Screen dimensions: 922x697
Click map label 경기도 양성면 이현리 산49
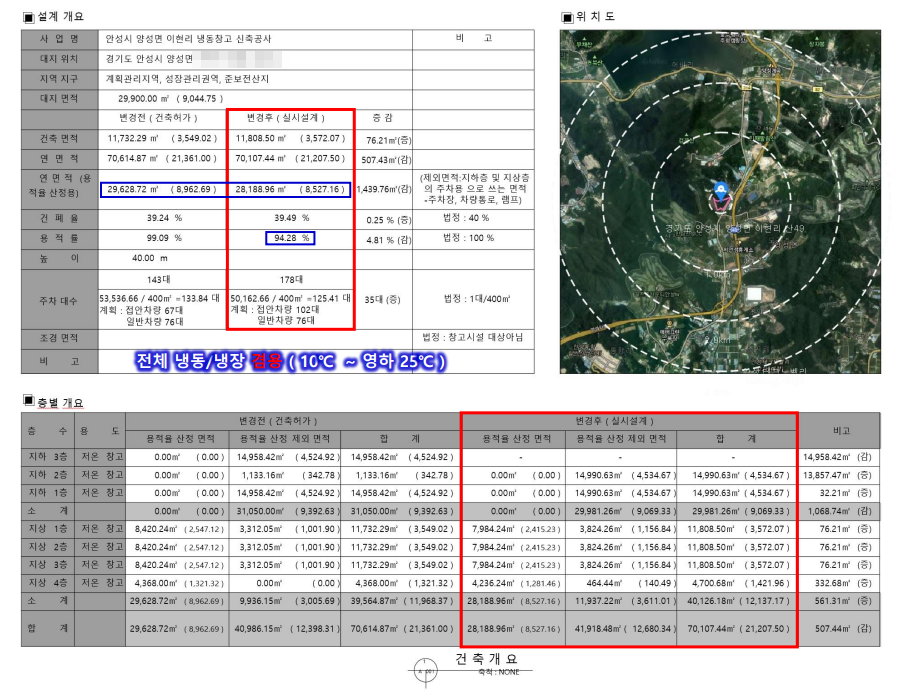click(734, 228)
